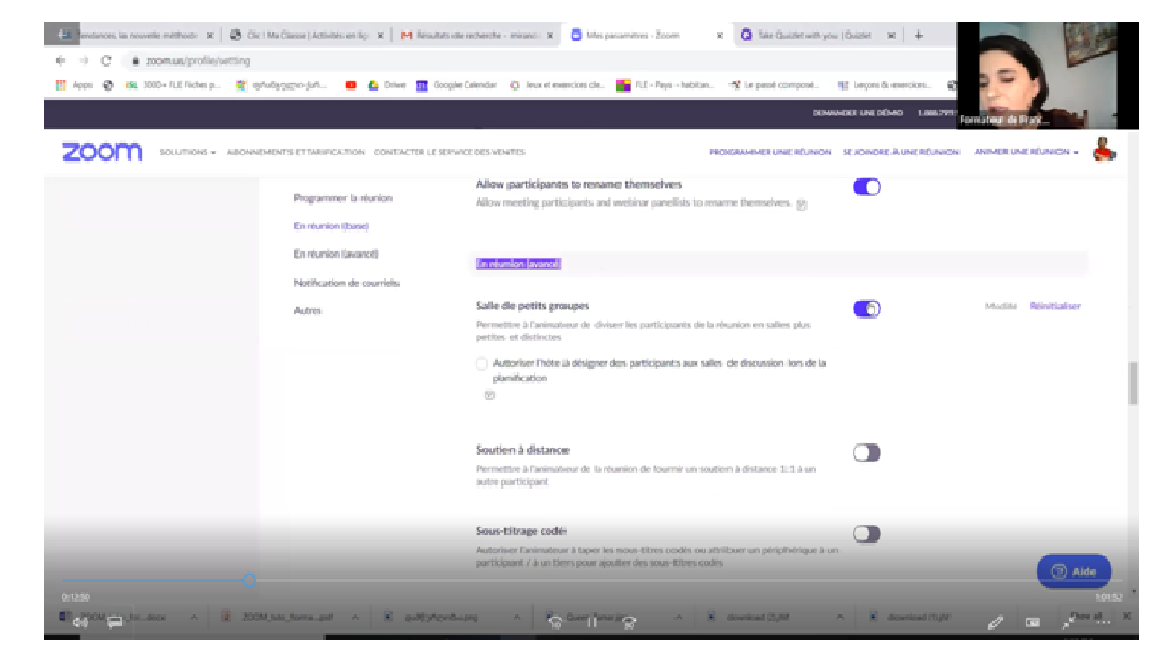Open the Apps shortcut in bookmarks bar

click(76, 86)
